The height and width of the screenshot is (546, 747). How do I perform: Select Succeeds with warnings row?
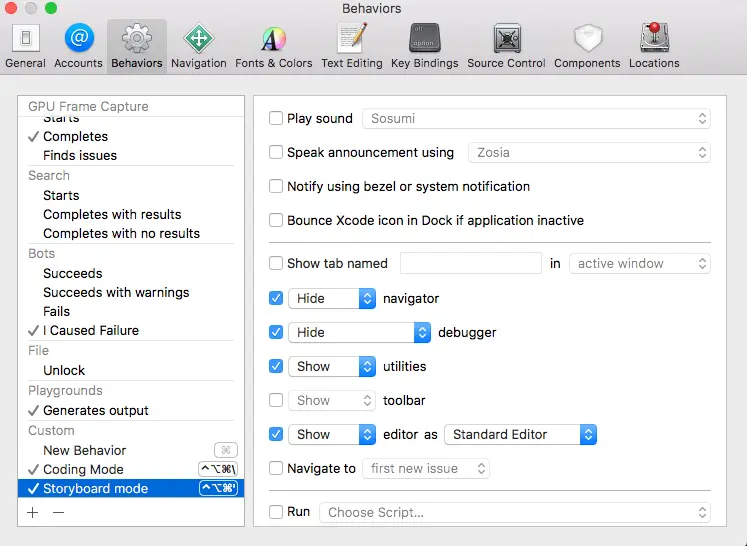pos(131,293)
